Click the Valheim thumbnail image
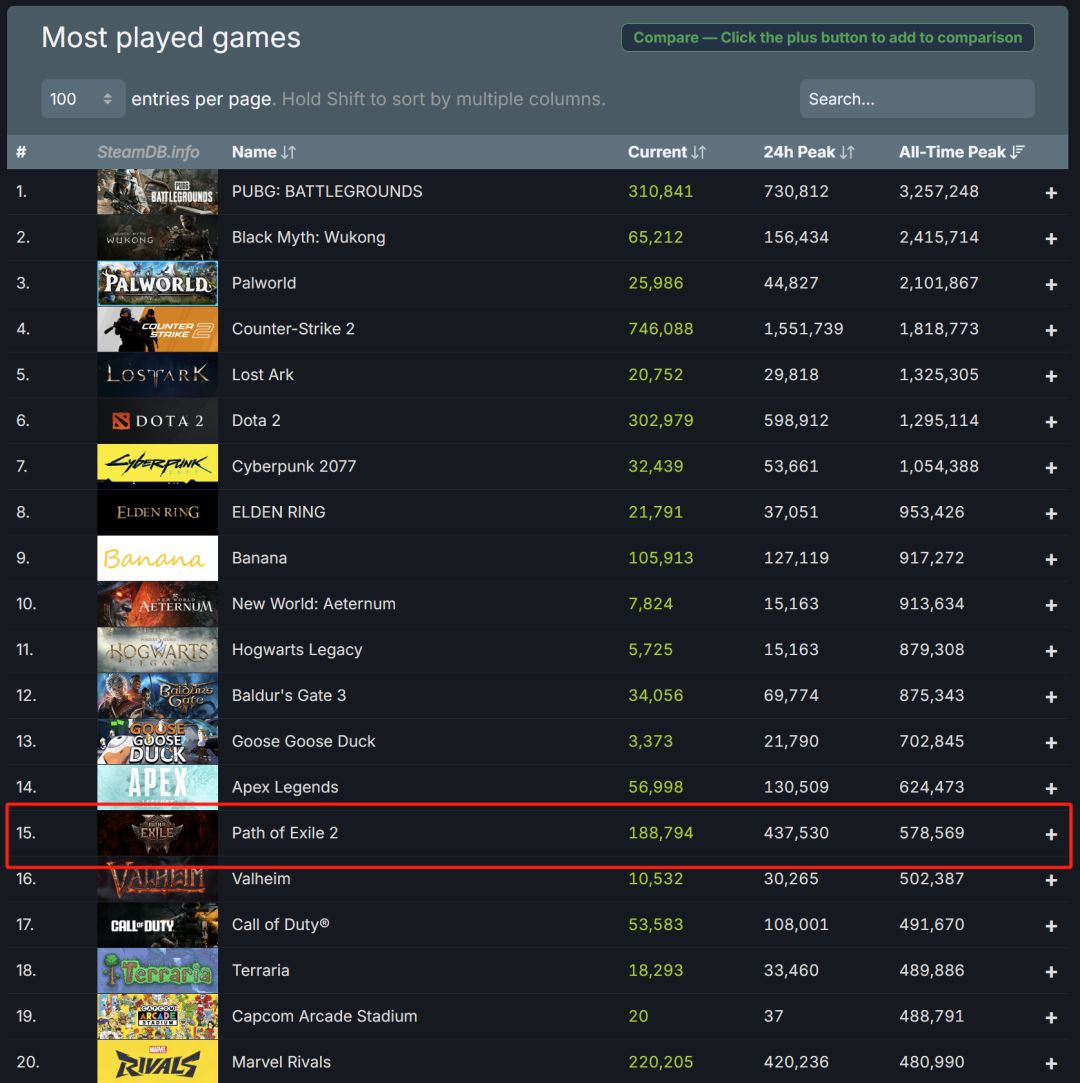Viewport: 1080px width, 1083px height. (x=157, y=879)
